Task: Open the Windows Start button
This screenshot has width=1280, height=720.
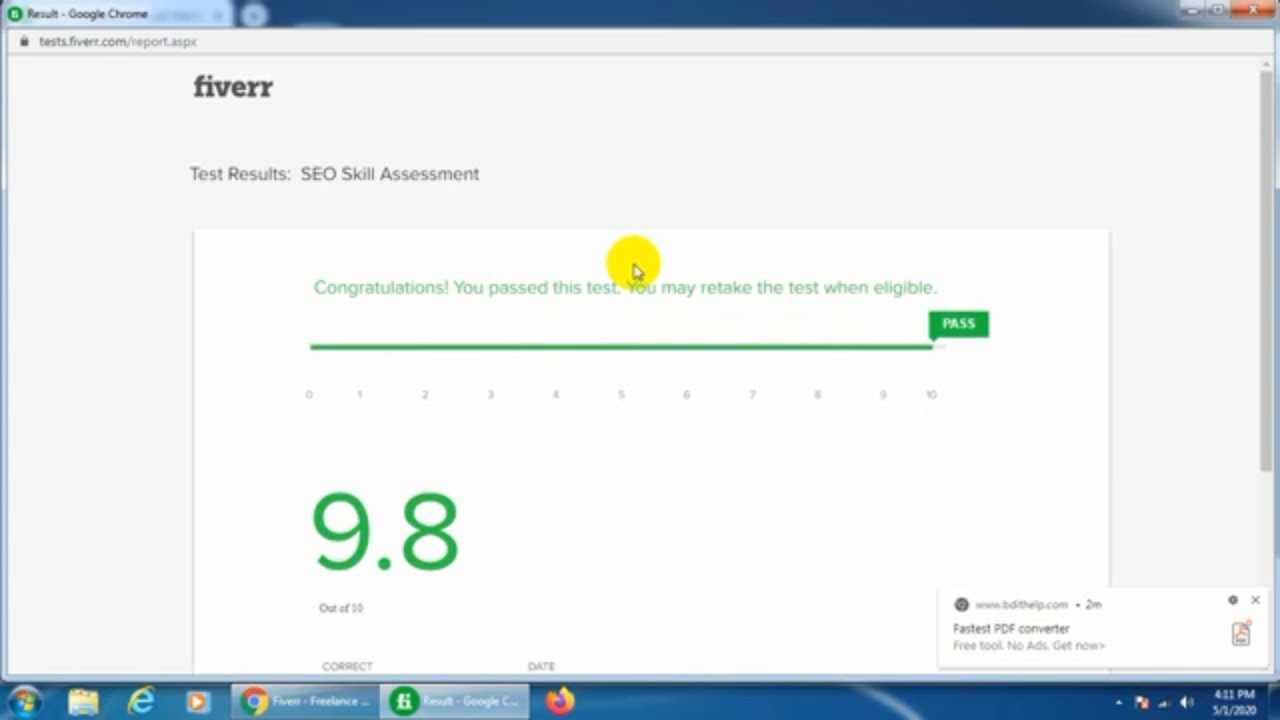Action: [24, 701]
